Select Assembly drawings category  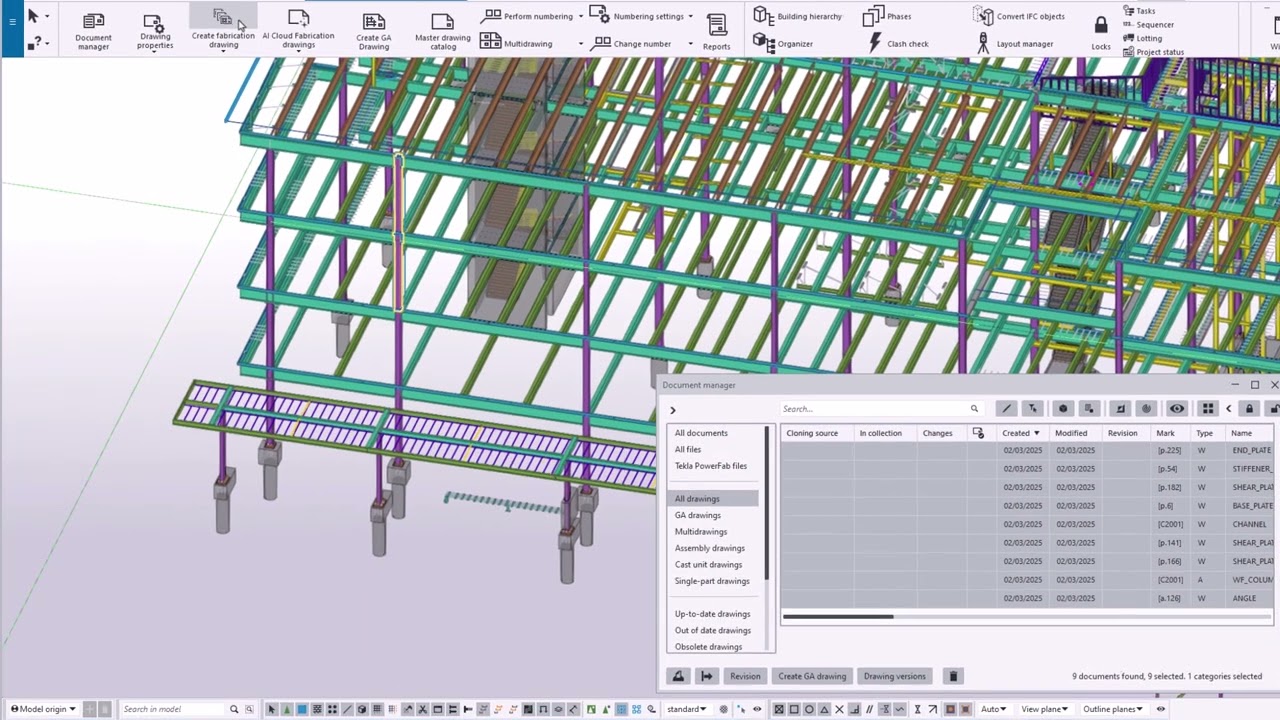(709, 548)
